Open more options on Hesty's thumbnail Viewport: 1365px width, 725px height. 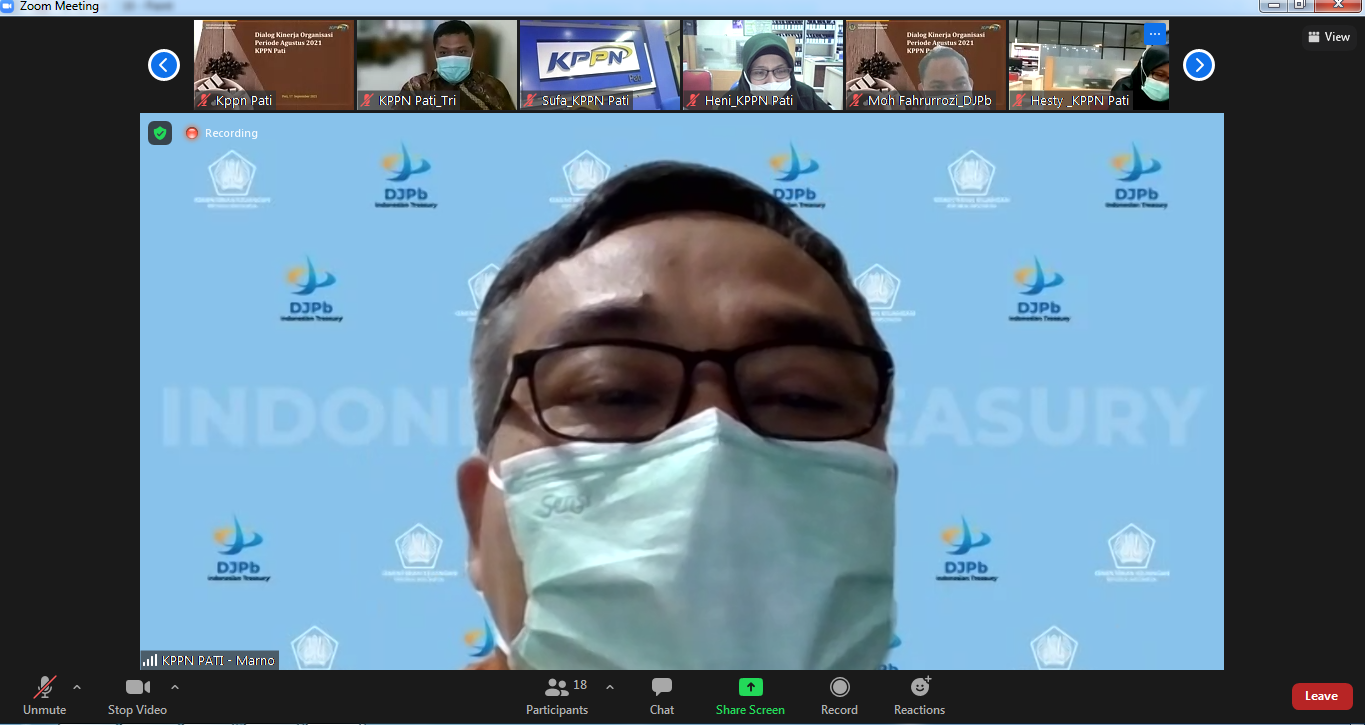(x=1155, y=34)
